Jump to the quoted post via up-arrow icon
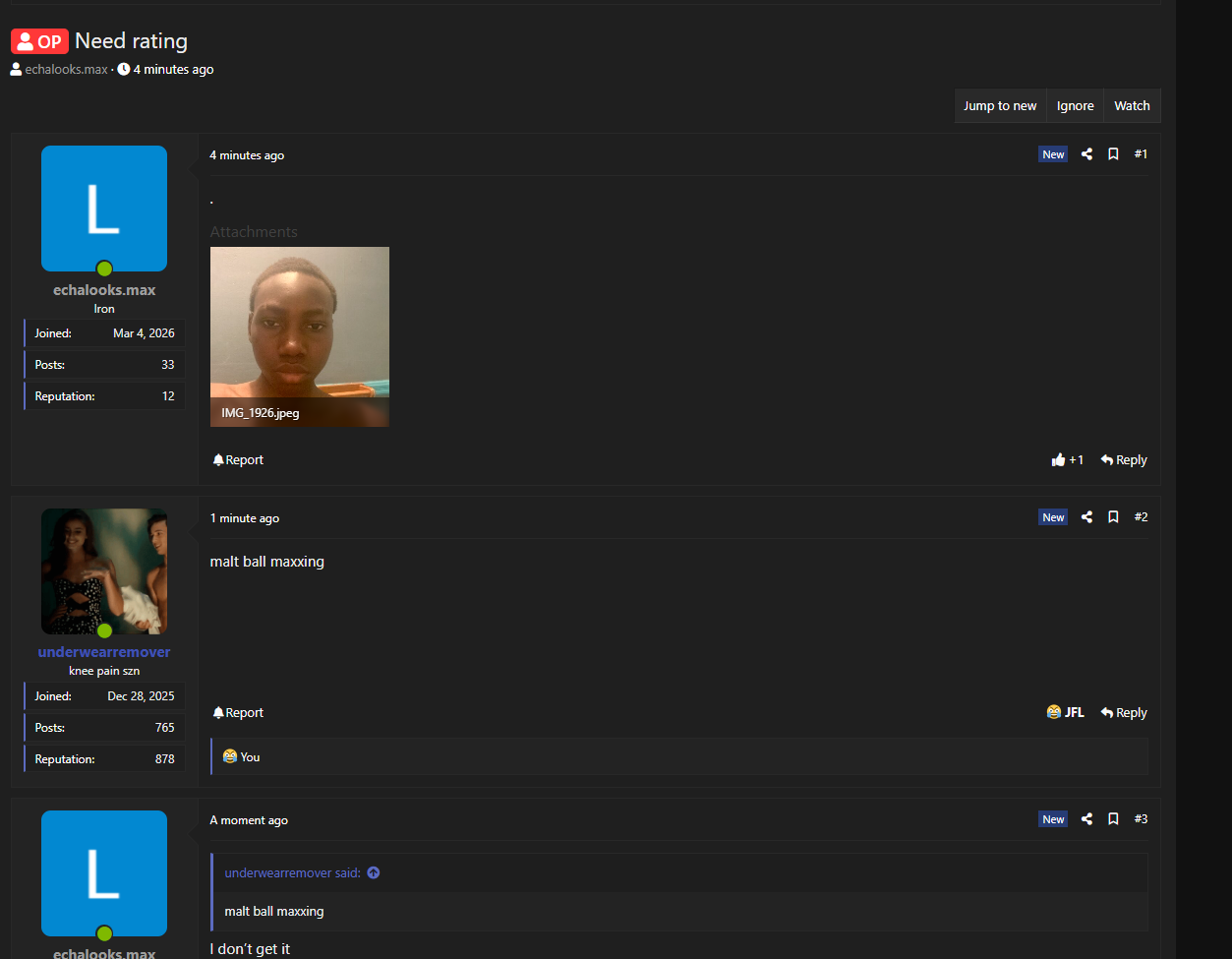1232x959 pixels. point(374,873)
